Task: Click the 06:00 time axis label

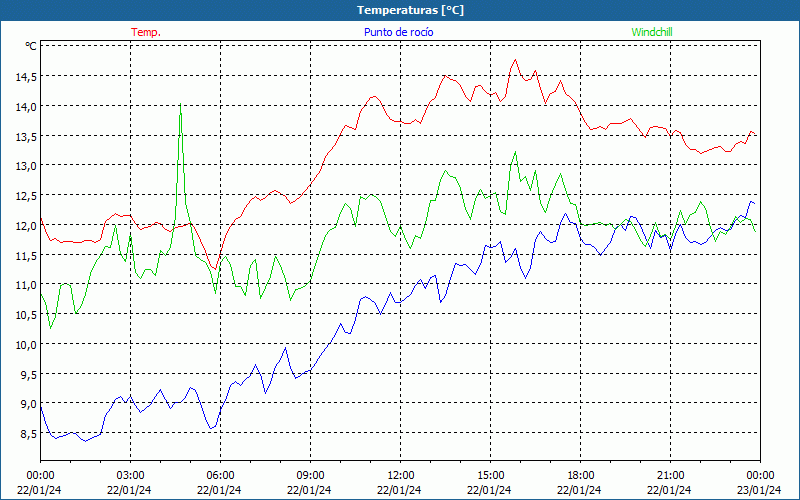Action: click(220, 476)
